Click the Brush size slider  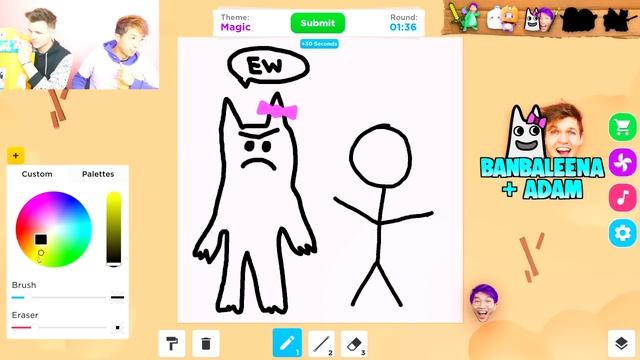click(58, 298)
